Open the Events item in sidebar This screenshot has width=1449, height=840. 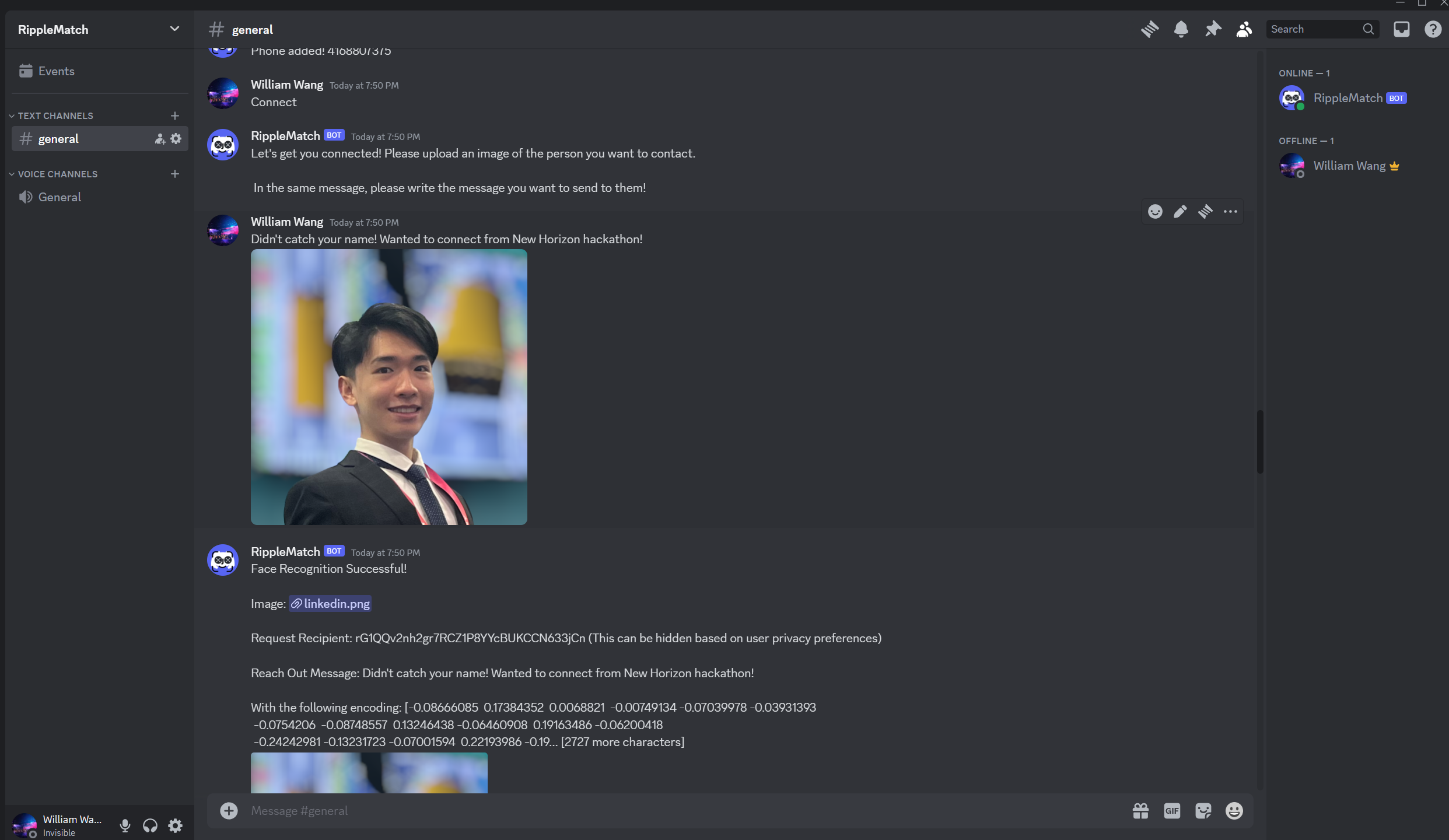(x=56, y=71)
